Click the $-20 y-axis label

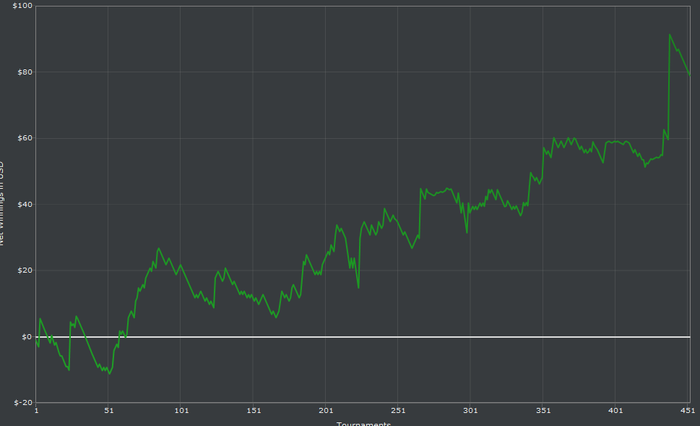click(23, 403)
